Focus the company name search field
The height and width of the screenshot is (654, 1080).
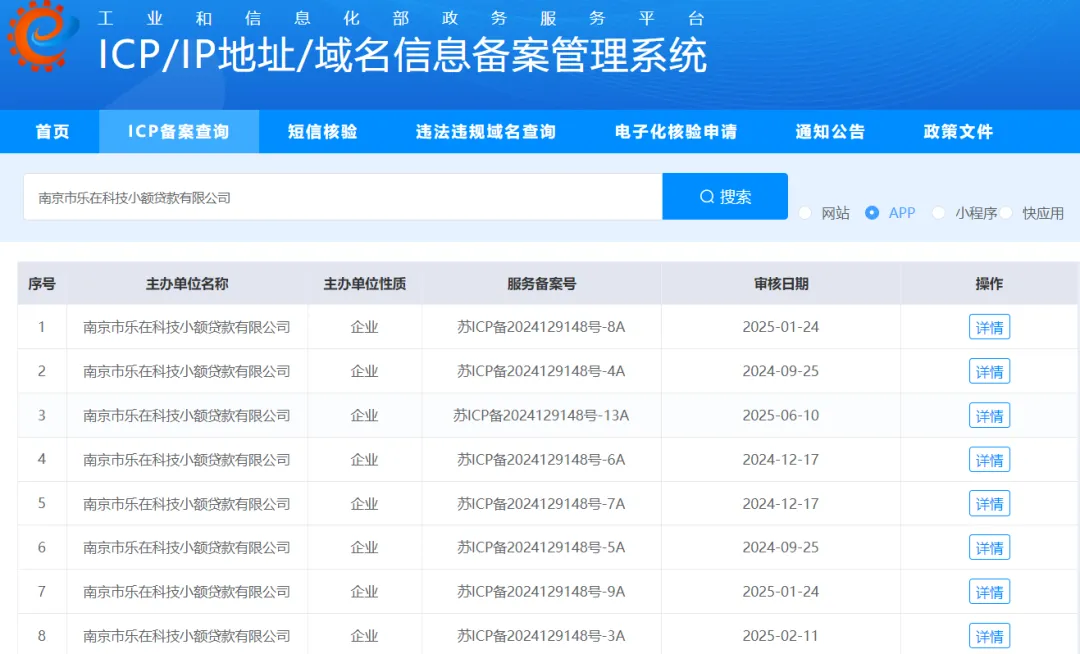pyautogui.click(x=343, y=197)
